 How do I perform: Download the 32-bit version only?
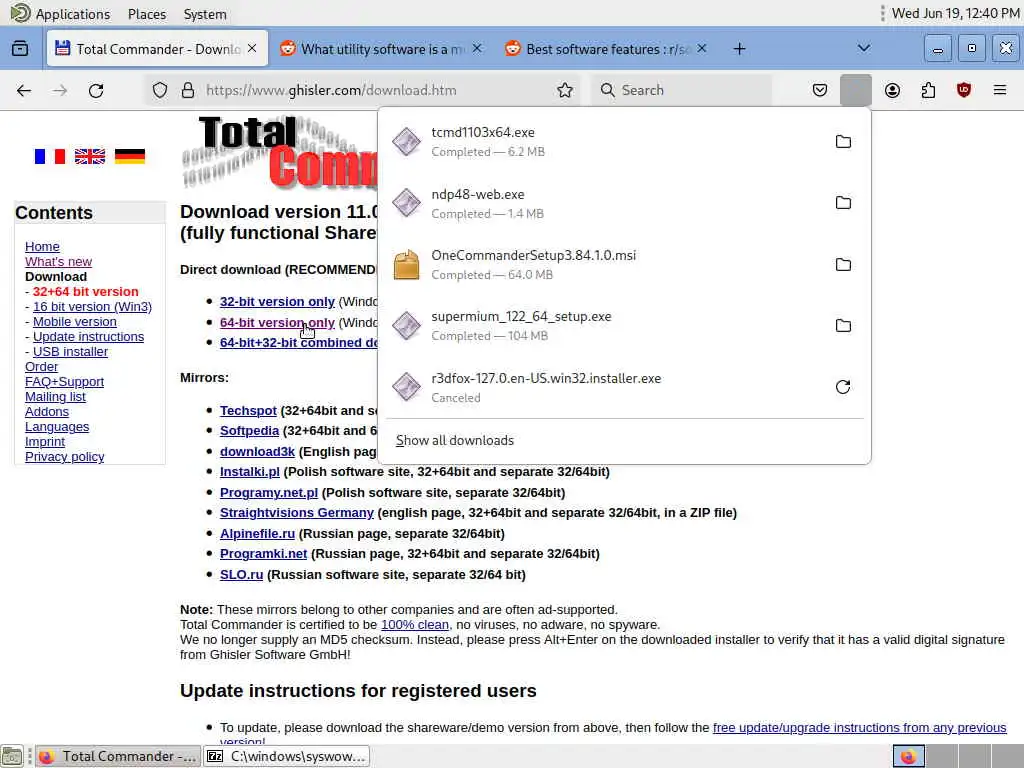[277, 302]
